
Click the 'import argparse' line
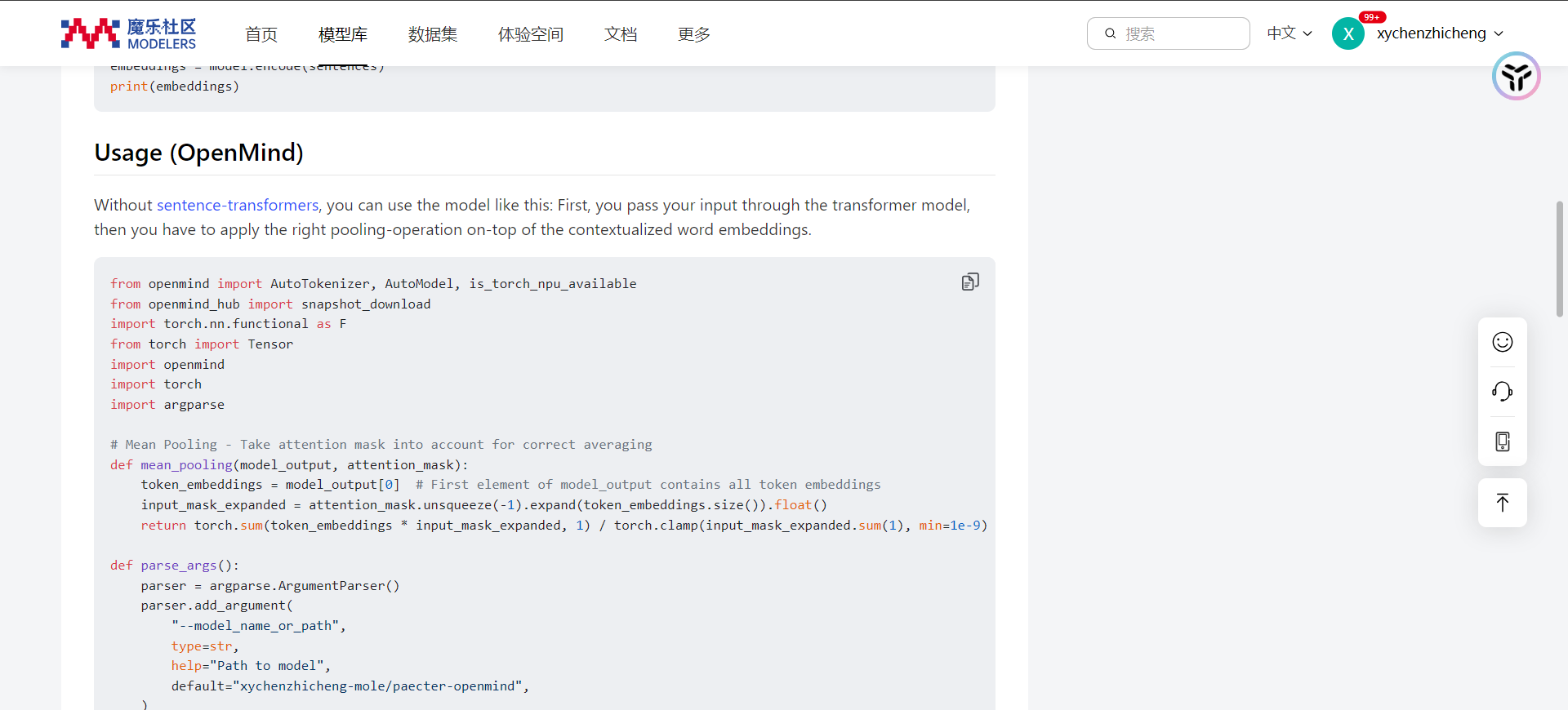coord(167,404)
